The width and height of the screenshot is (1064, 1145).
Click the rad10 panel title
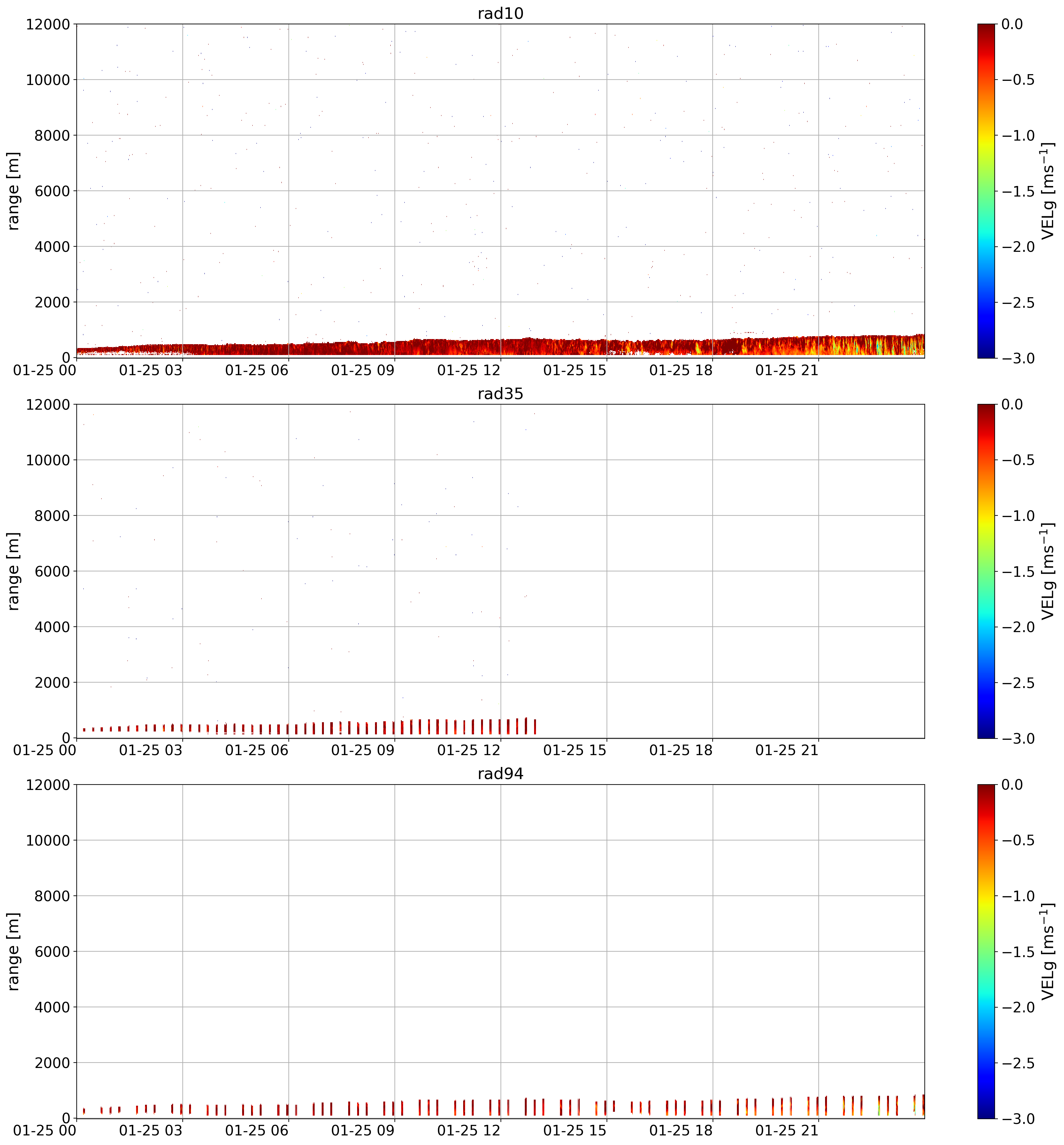(500, 13)
